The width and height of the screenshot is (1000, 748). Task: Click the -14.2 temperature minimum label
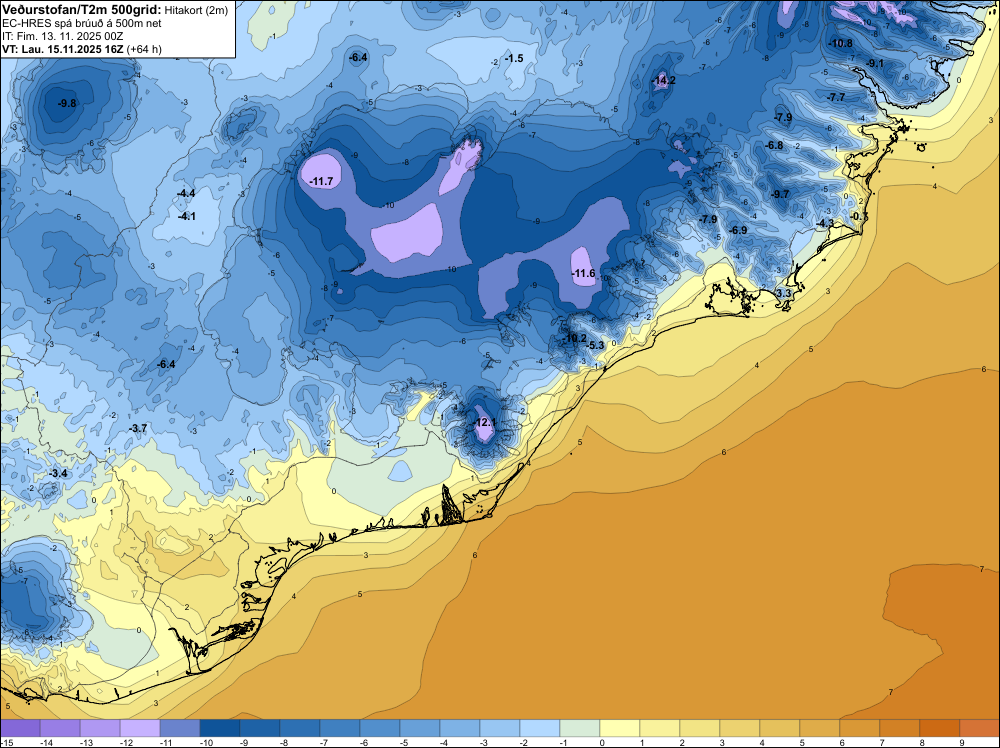click(x=664, y=80)
